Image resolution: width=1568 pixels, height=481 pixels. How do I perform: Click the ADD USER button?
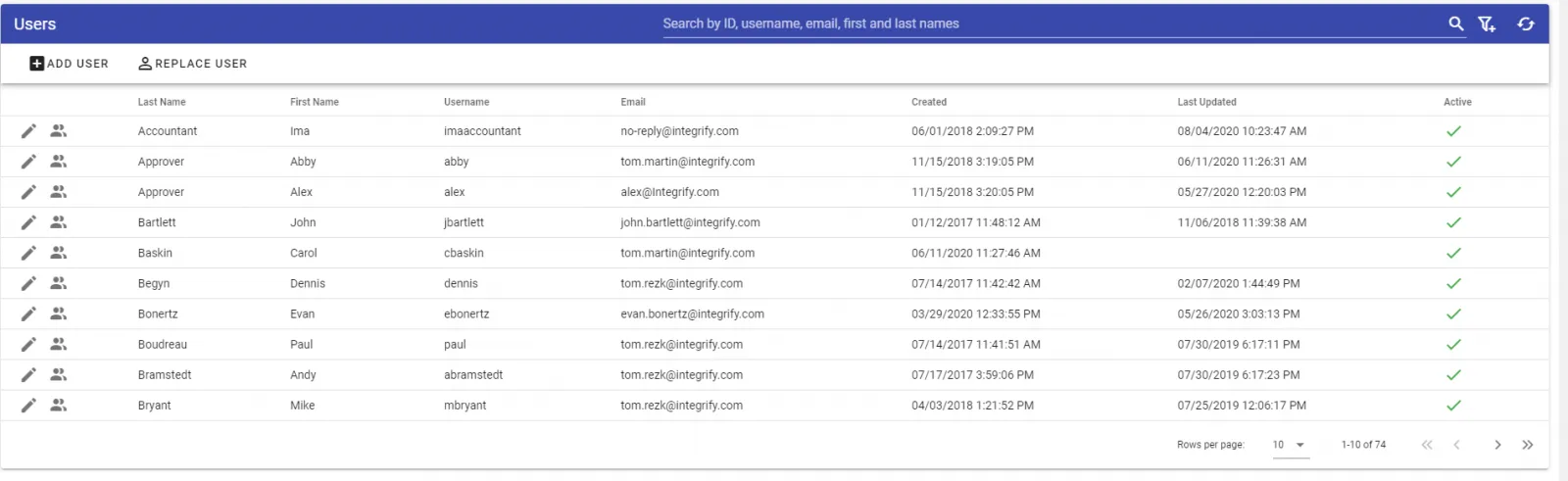tap(70, 64)
